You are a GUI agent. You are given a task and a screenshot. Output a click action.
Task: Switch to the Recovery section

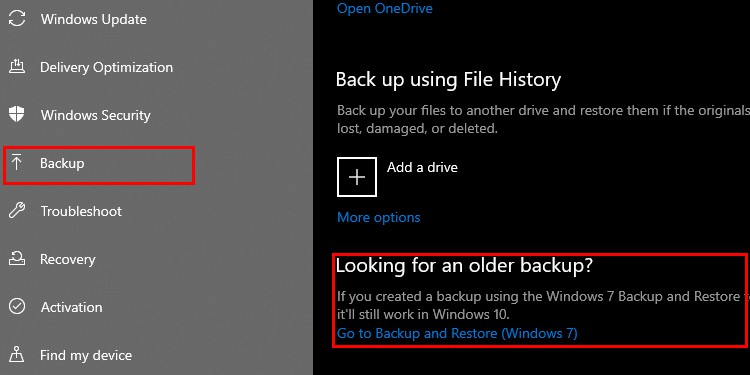68,259
